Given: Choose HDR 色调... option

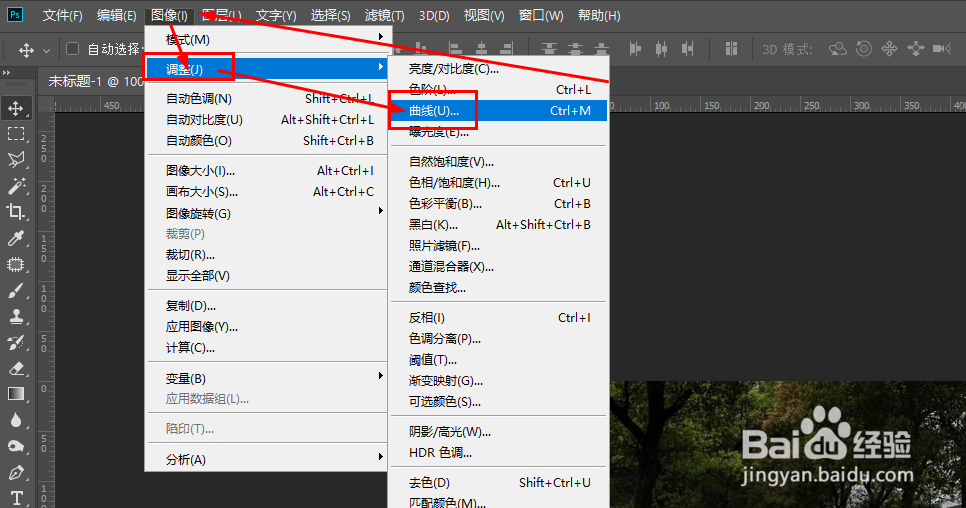Looking at the screenshot, I should tap(500, 453).
